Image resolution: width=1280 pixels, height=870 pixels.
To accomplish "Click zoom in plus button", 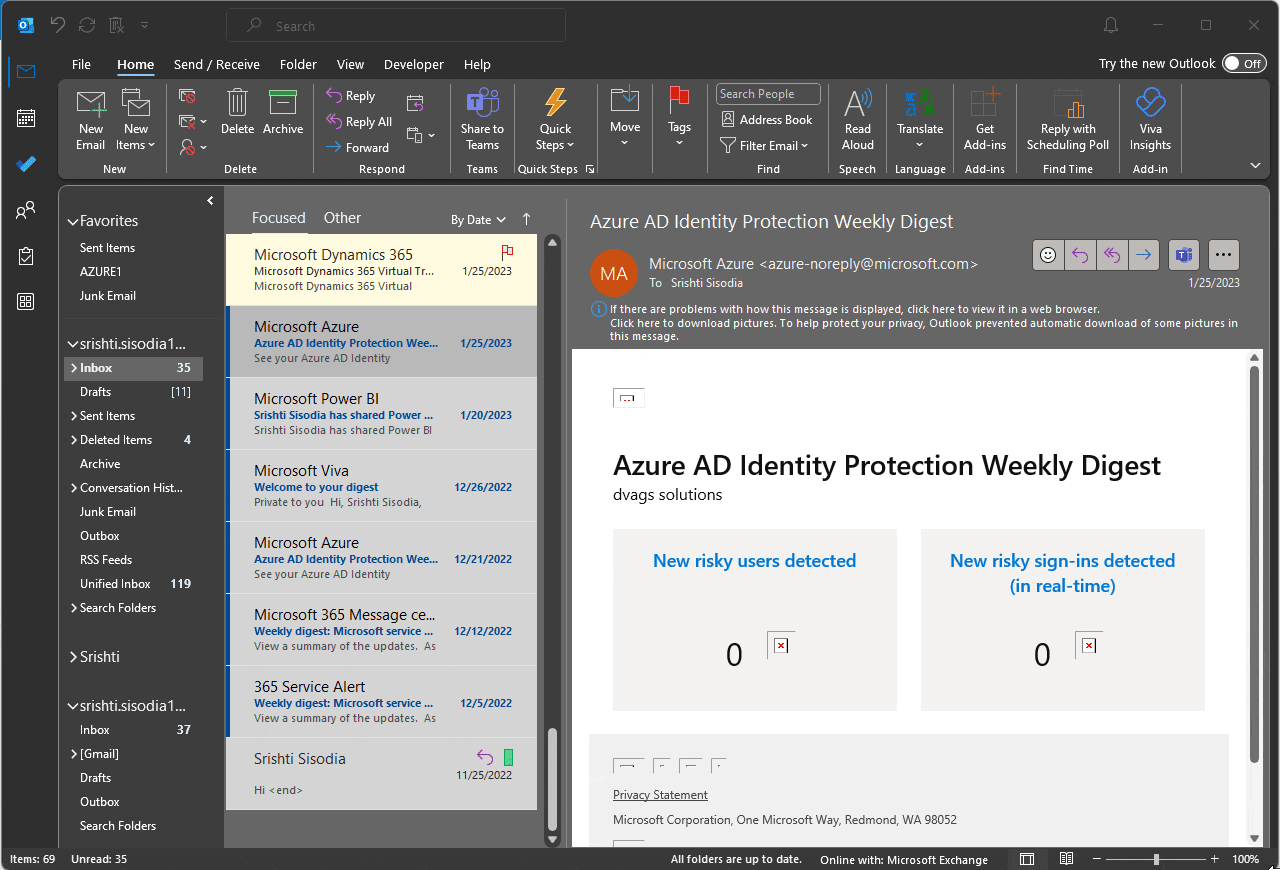I will pos(1214,859).
